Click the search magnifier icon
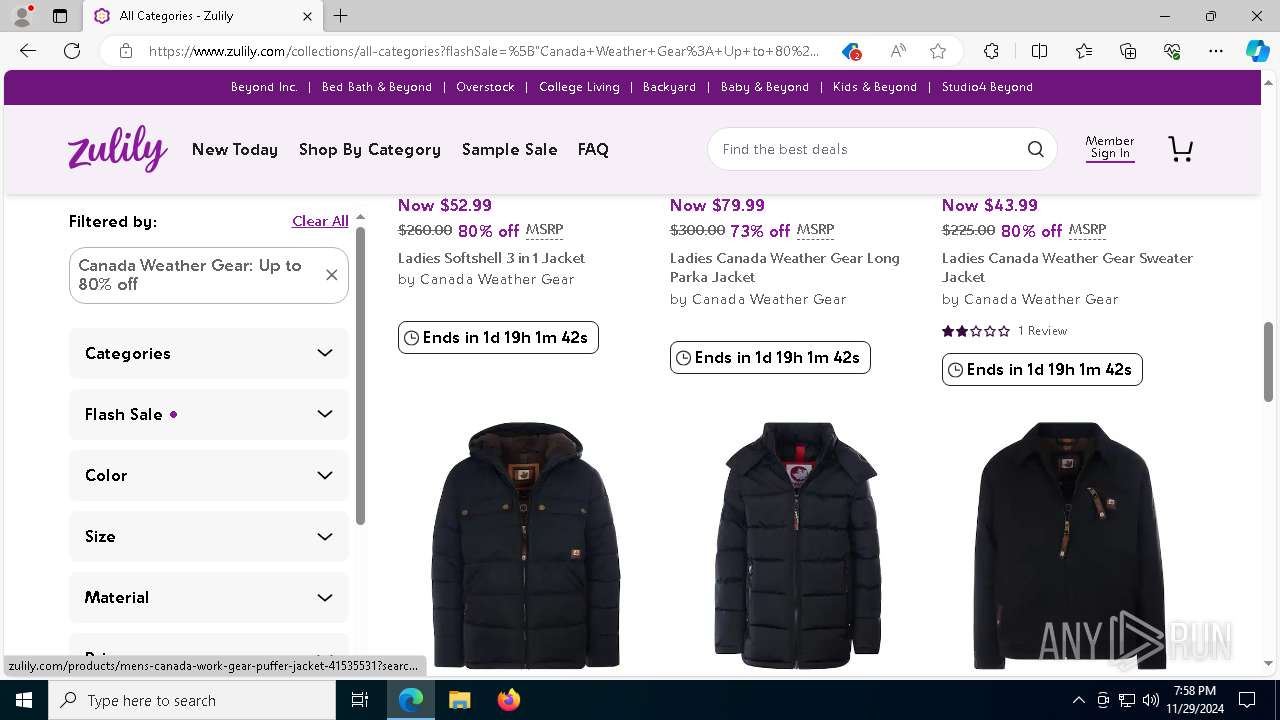The width and height of the screenshot is (1280, 720). point(1035,149)
